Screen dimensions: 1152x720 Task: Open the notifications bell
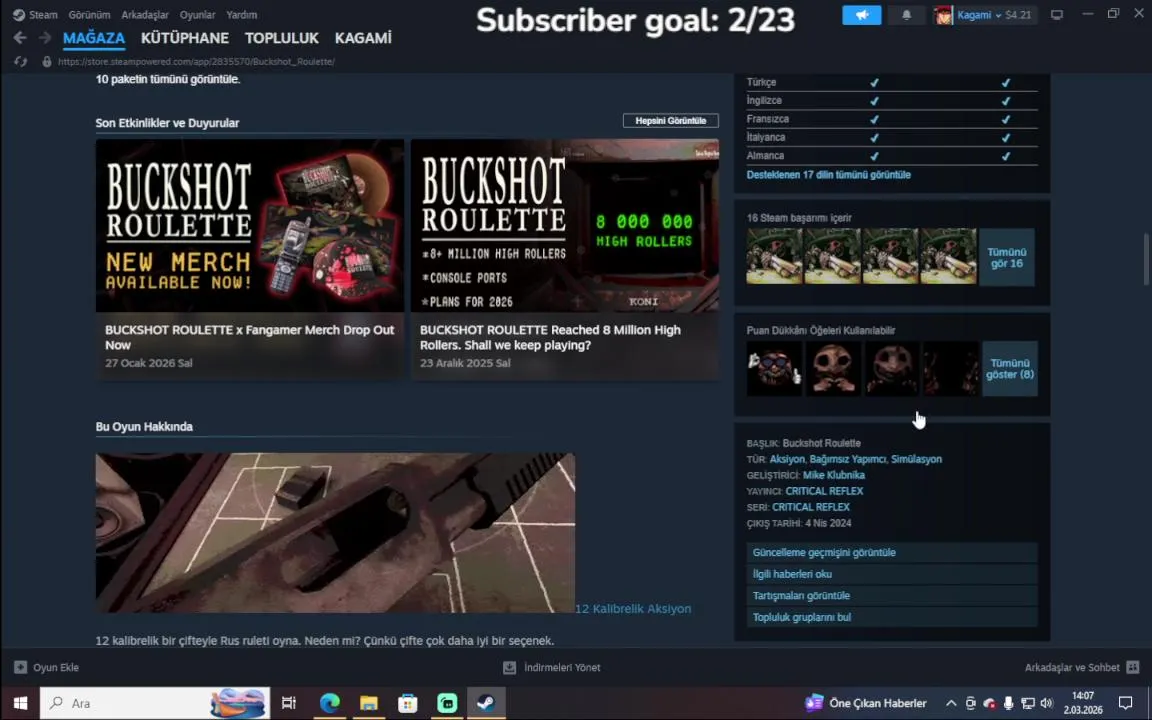[x=907, y=15]
